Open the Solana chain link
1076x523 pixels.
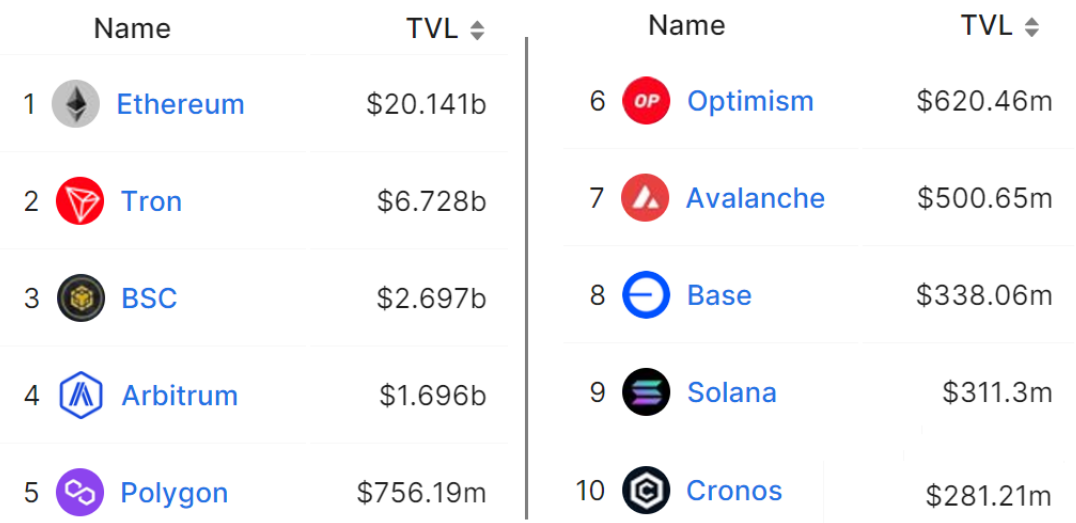(731, 392)
